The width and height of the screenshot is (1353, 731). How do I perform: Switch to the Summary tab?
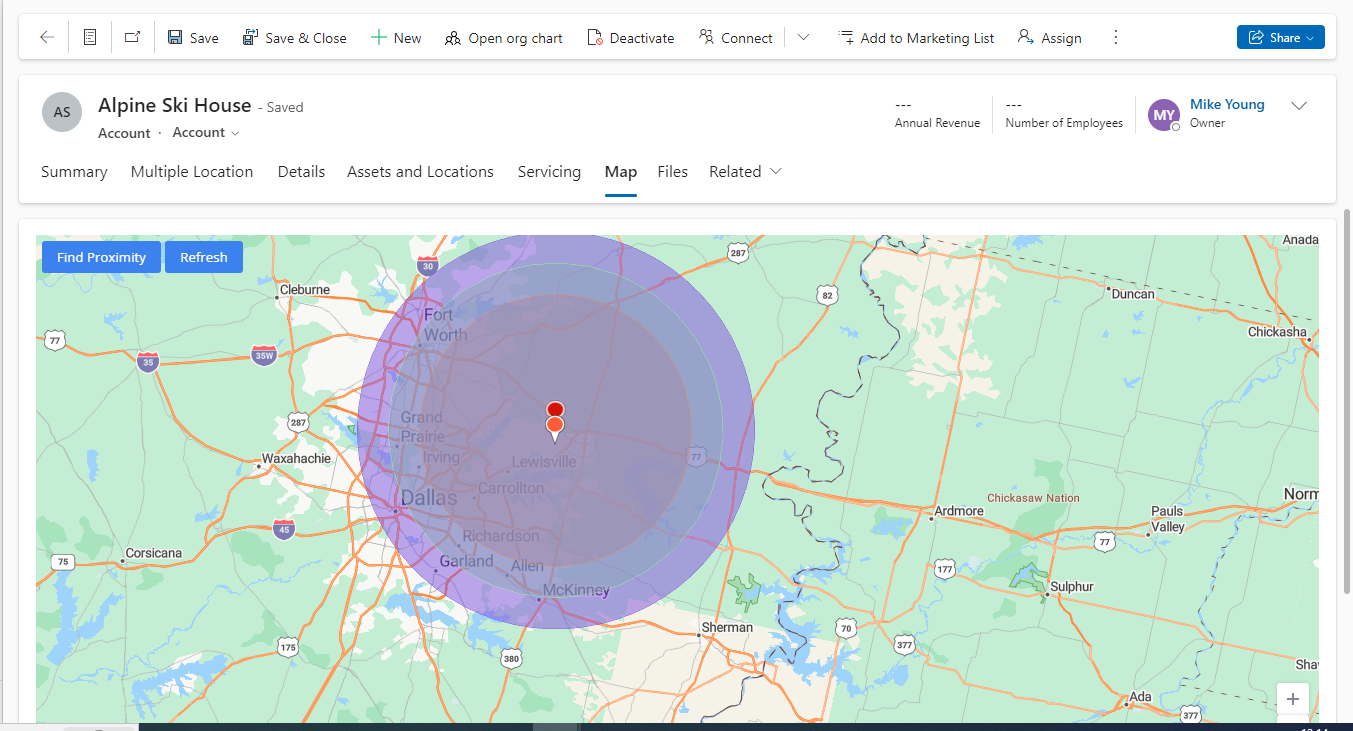(74, 172)
